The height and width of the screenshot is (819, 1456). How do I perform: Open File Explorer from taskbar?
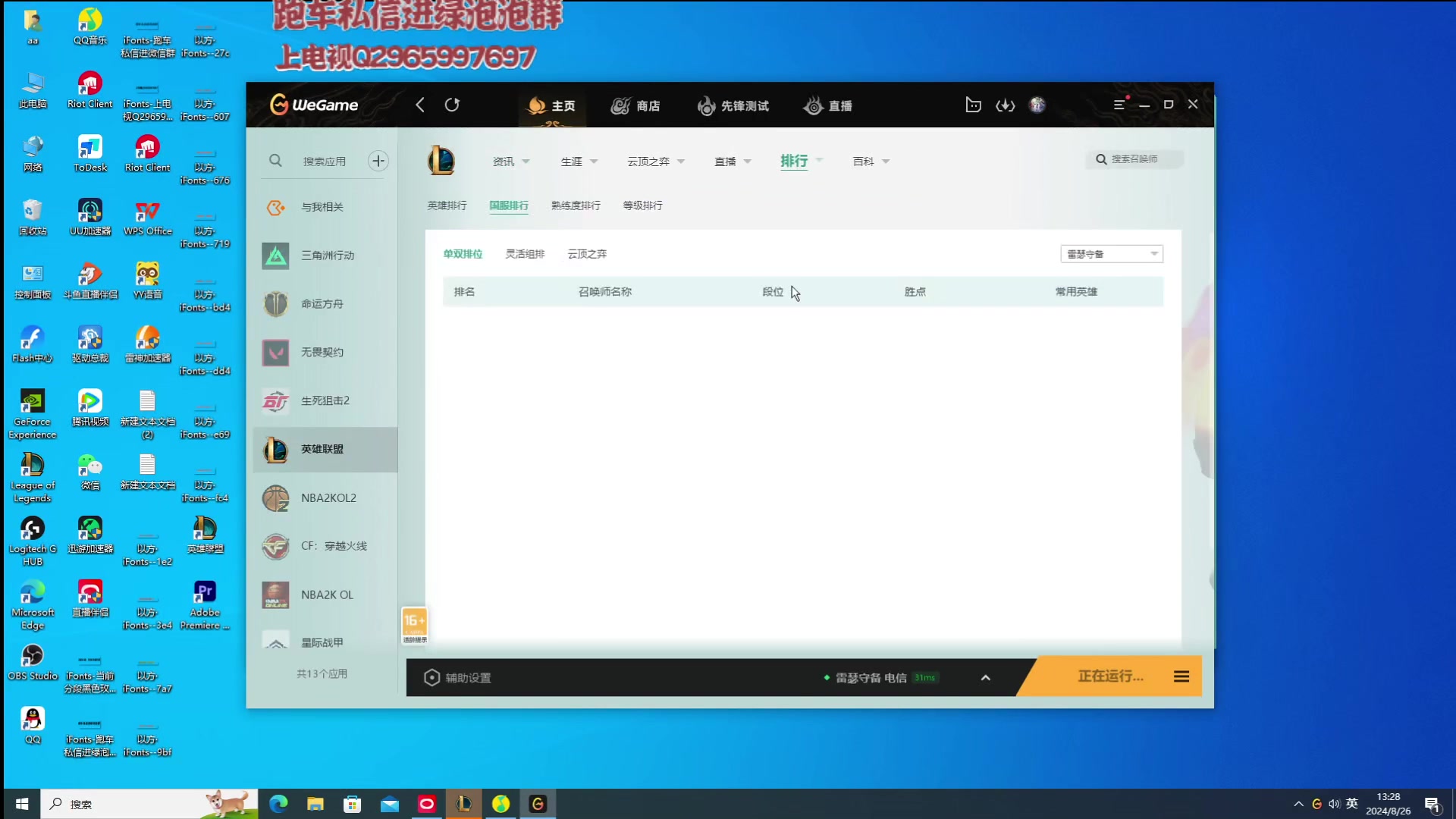coord(315,804)
